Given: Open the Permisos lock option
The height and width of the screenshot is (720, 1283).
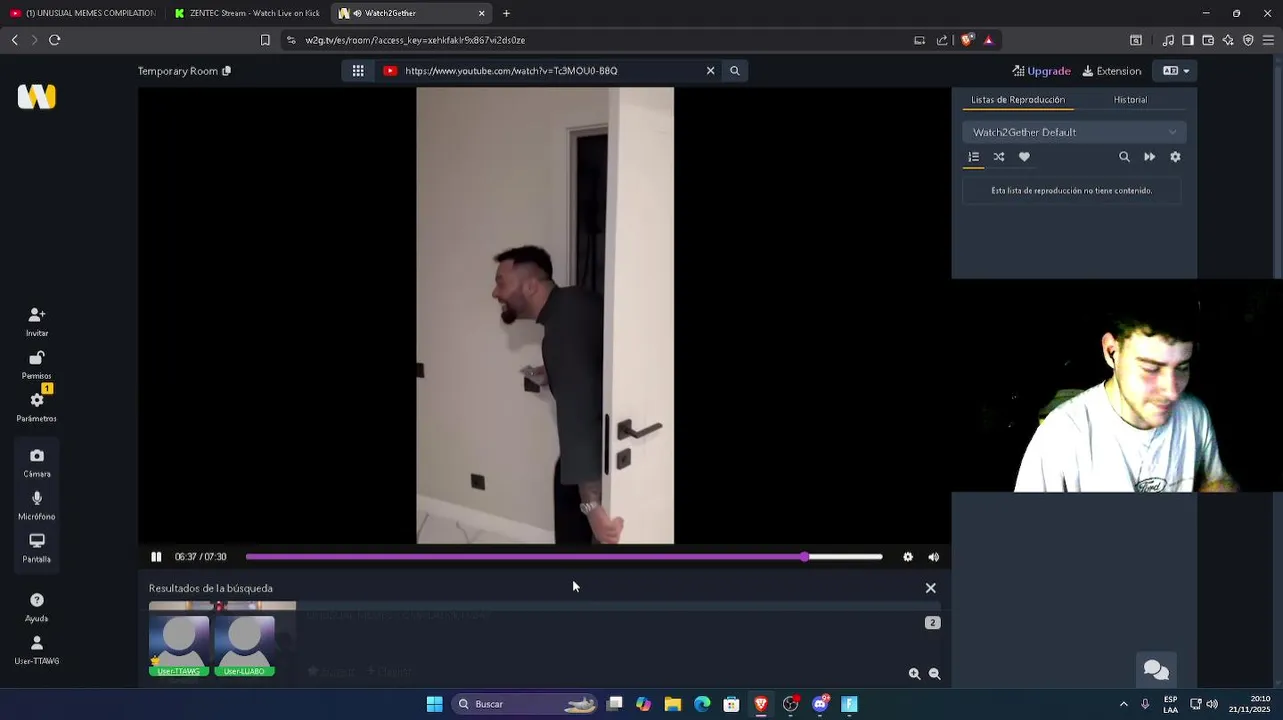Looking at the screenshot, I should (37, 365).
